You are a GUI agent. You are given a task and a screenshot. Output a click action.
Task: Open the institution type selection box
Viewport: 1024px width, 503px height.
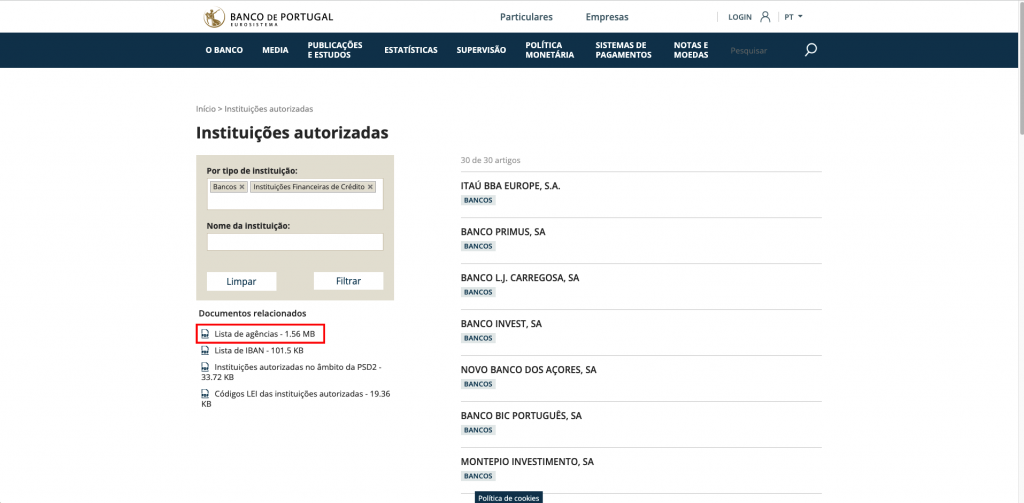pos(295,194)
